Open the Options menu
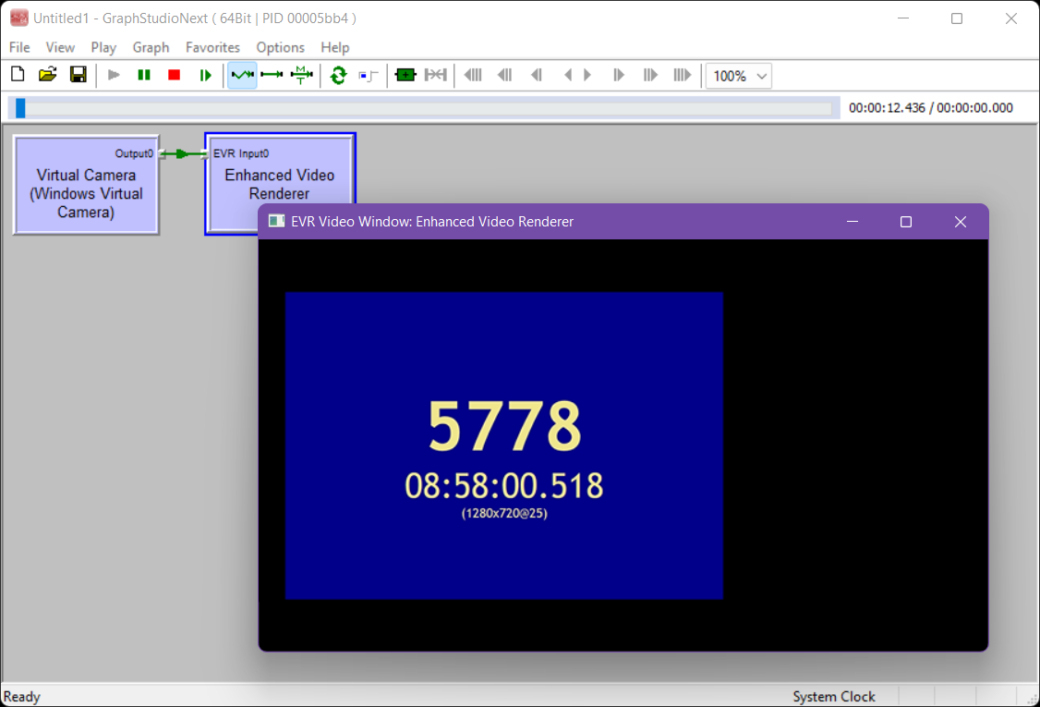Viewport: 1040px width, 707px height. tap(280, 47)
